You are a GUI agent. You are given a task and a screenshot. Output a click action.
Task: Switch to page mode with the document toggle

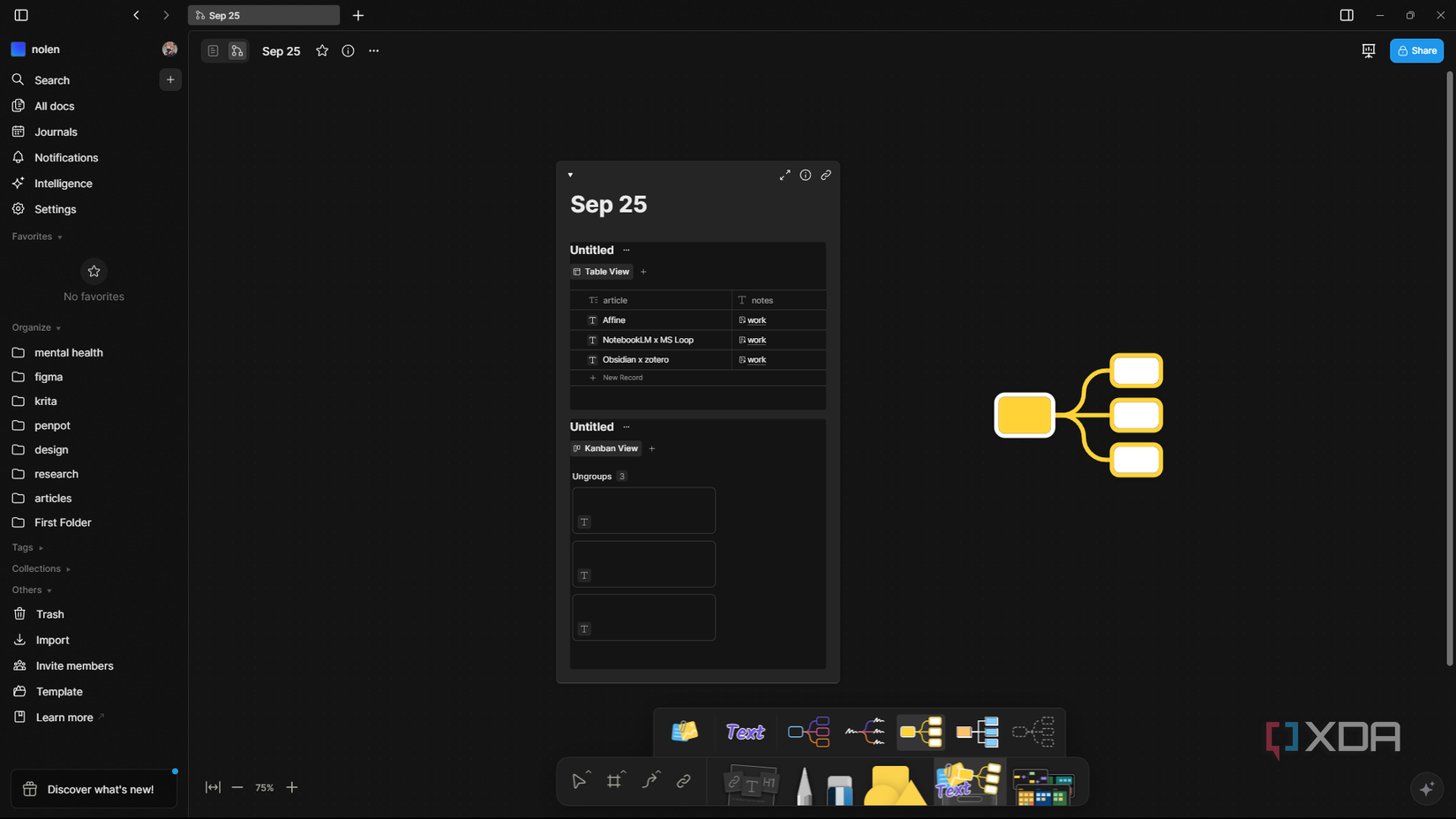tap(213, 50)
